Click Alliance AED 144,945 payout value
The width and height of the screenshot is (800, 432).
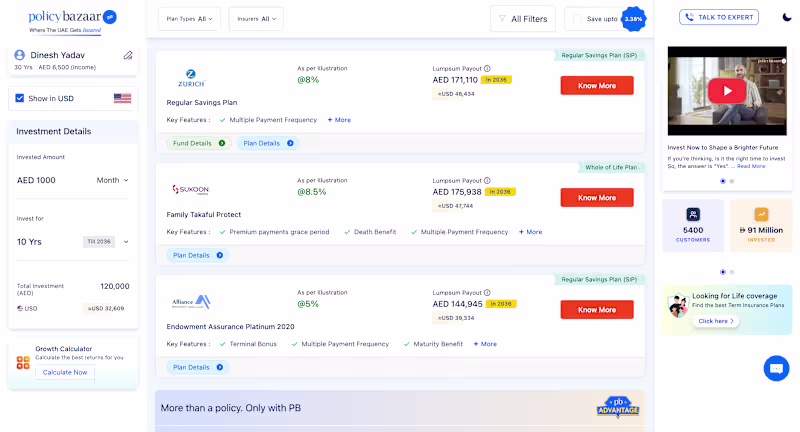coord(457,304)
